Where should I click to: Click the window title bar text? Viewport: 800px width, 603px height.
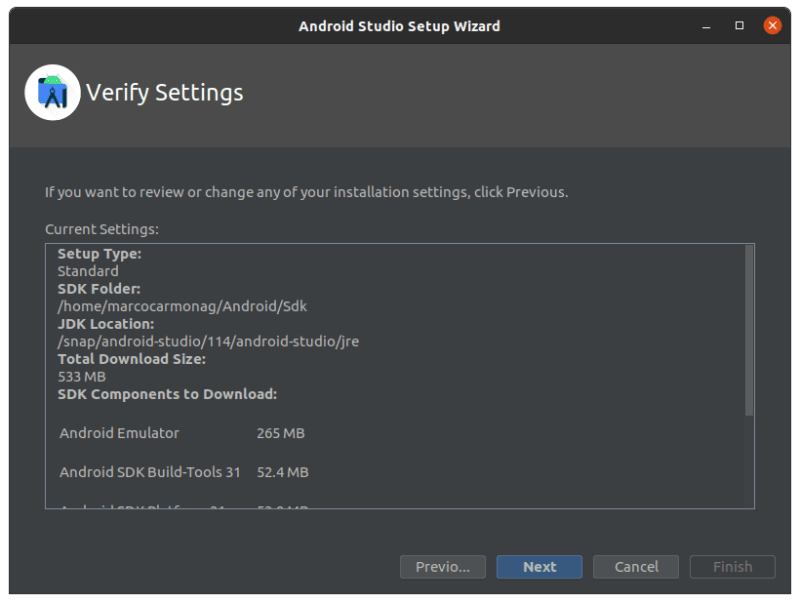[399, 26]
